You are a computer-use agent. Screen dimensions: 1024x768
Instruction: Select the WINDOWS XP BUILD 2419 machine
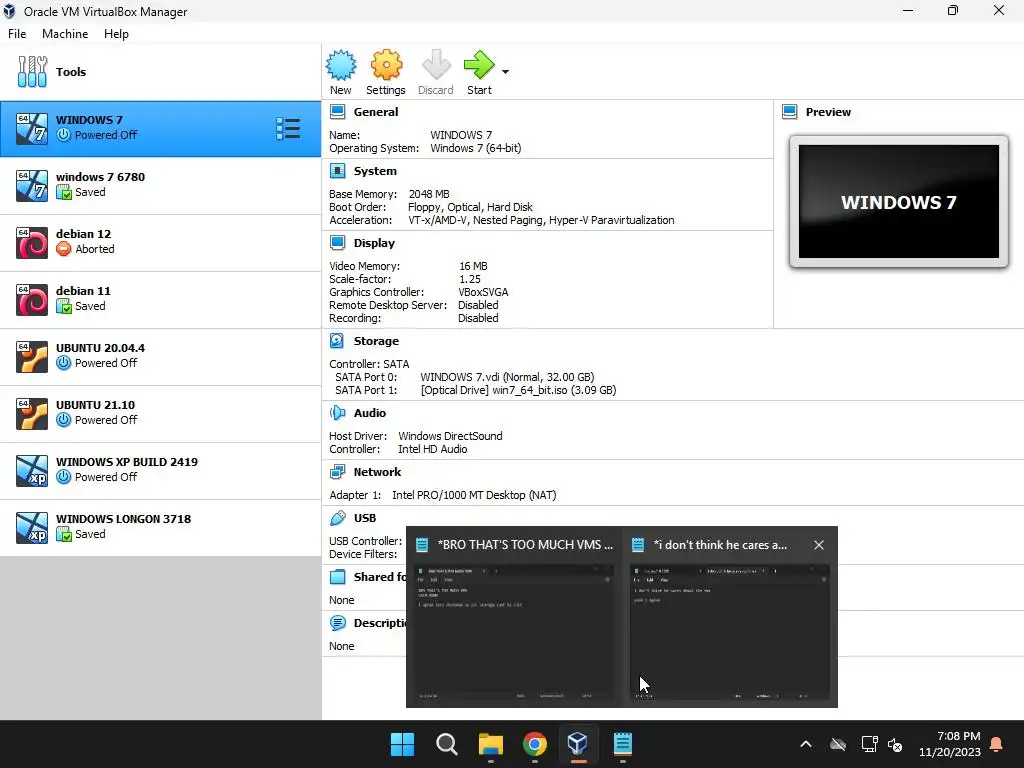click(161, 470)
